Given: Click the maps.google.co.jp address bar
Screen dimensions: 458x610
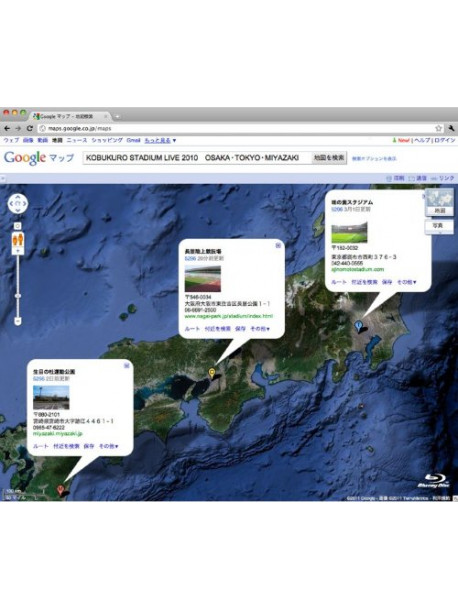Looking at the screenshot, I should [x=239, y=128].
